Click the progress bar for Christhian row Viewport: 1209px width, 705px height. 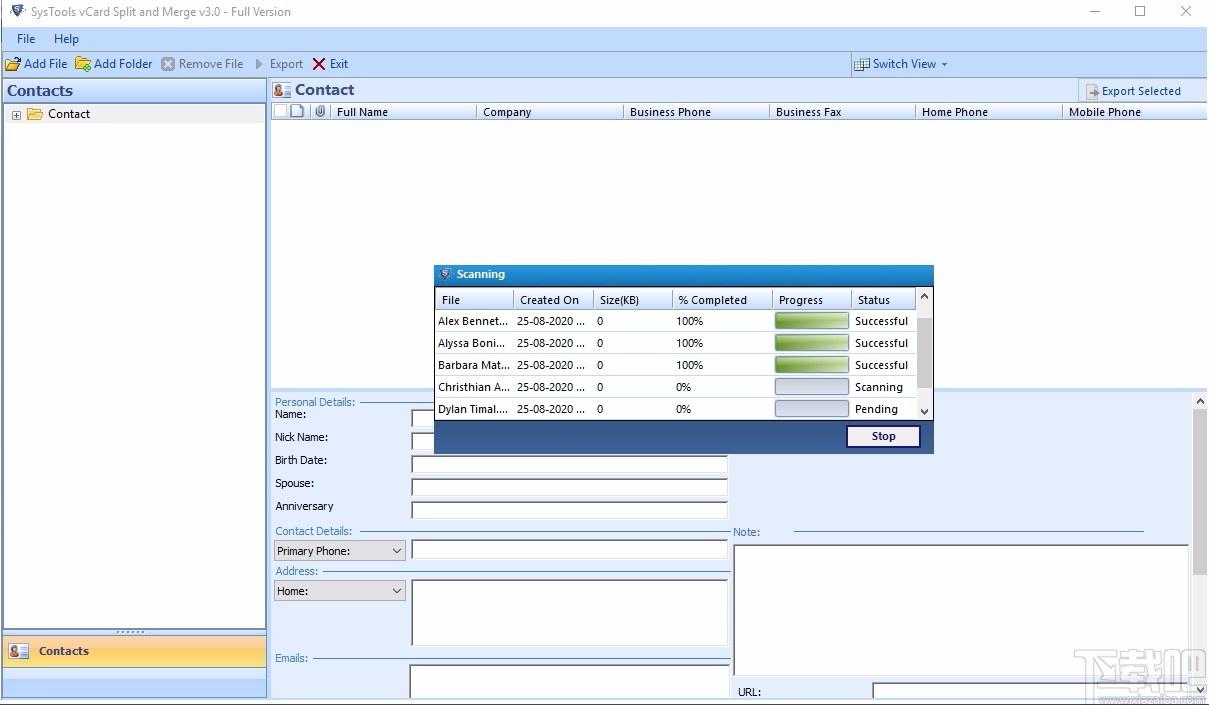point(811,387)
